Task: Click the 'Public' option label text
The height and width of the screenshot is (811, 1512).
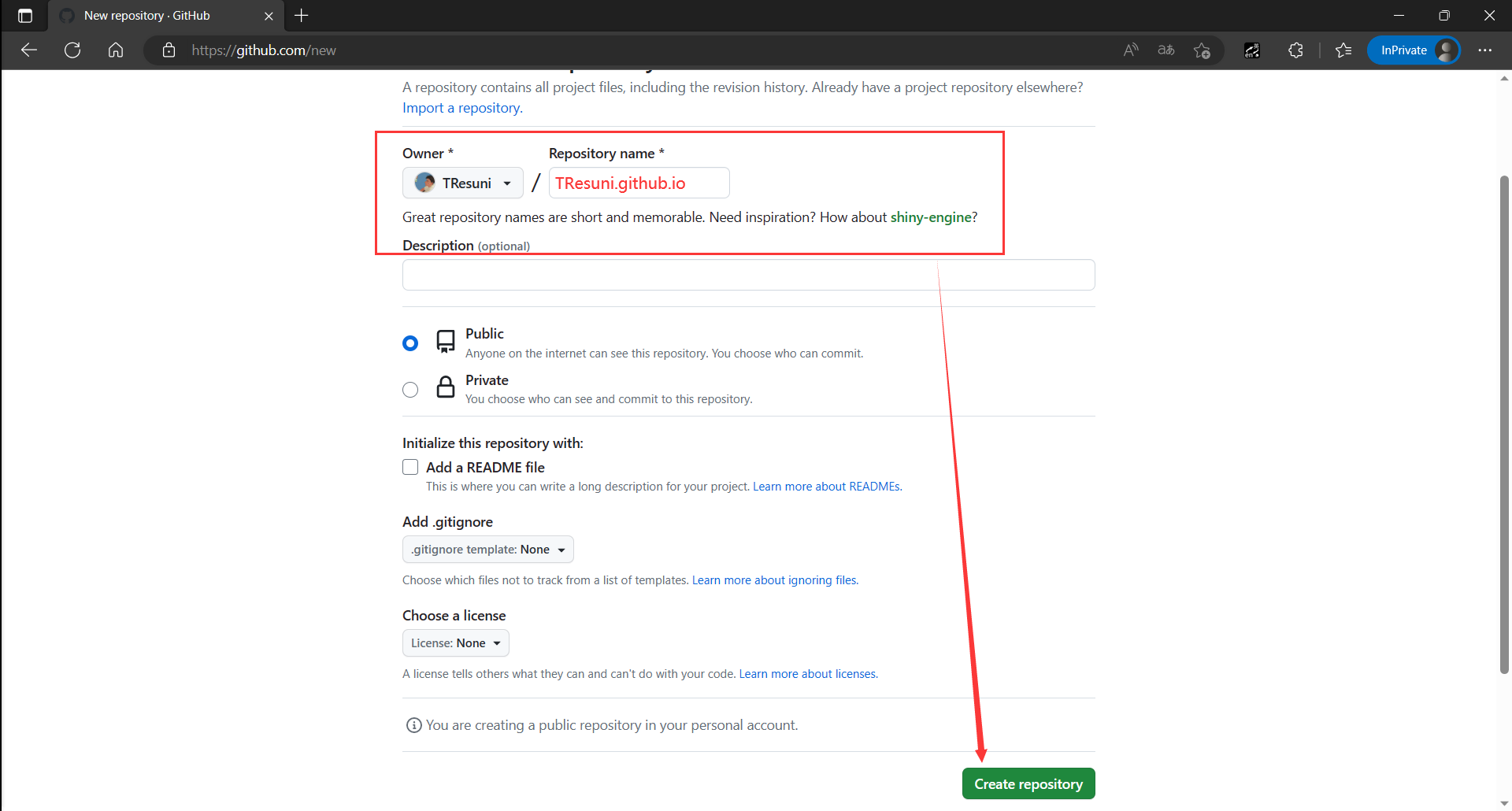Action: click(484, 334)
